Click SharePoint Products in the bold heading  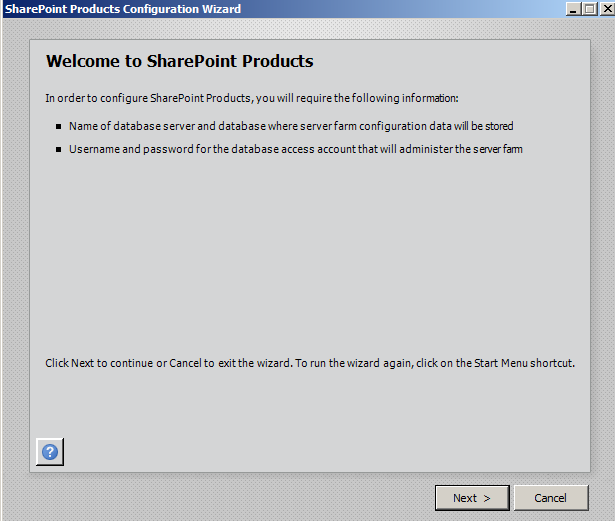[x=232, y=62]
